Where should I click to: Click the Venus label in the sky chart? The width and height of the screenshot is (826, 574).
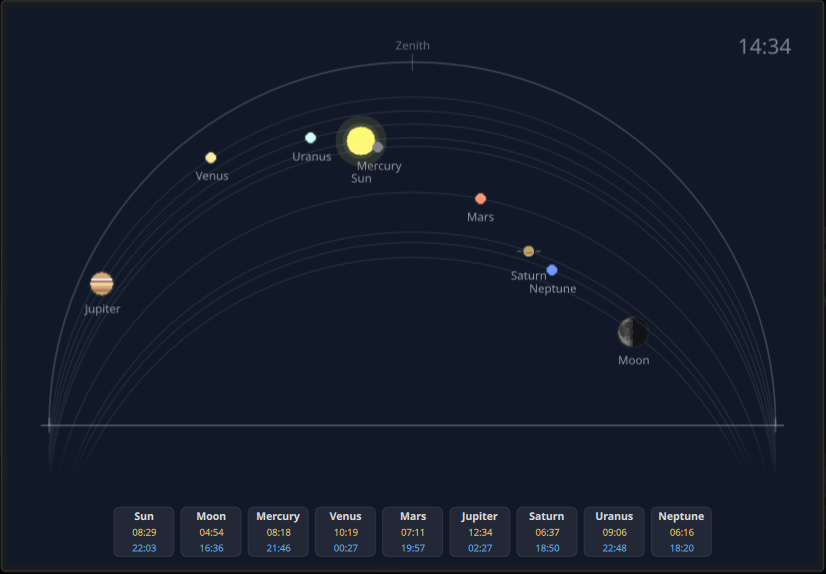(x=212, y=176)
